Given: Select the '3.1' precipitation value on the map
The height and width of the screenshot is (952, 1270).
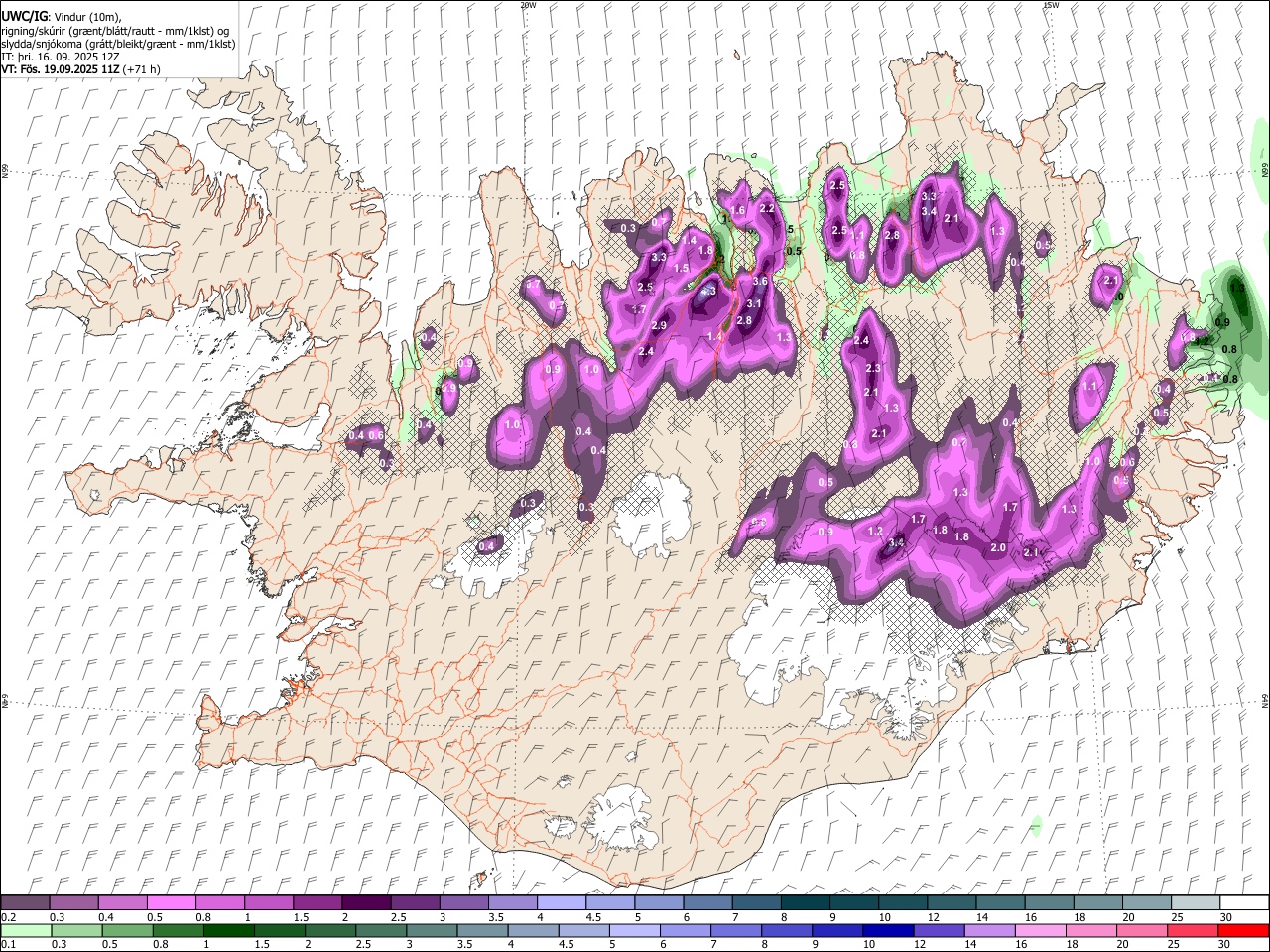Looking at the screenshot, I should pyautogui.click(x=754, y=303).
